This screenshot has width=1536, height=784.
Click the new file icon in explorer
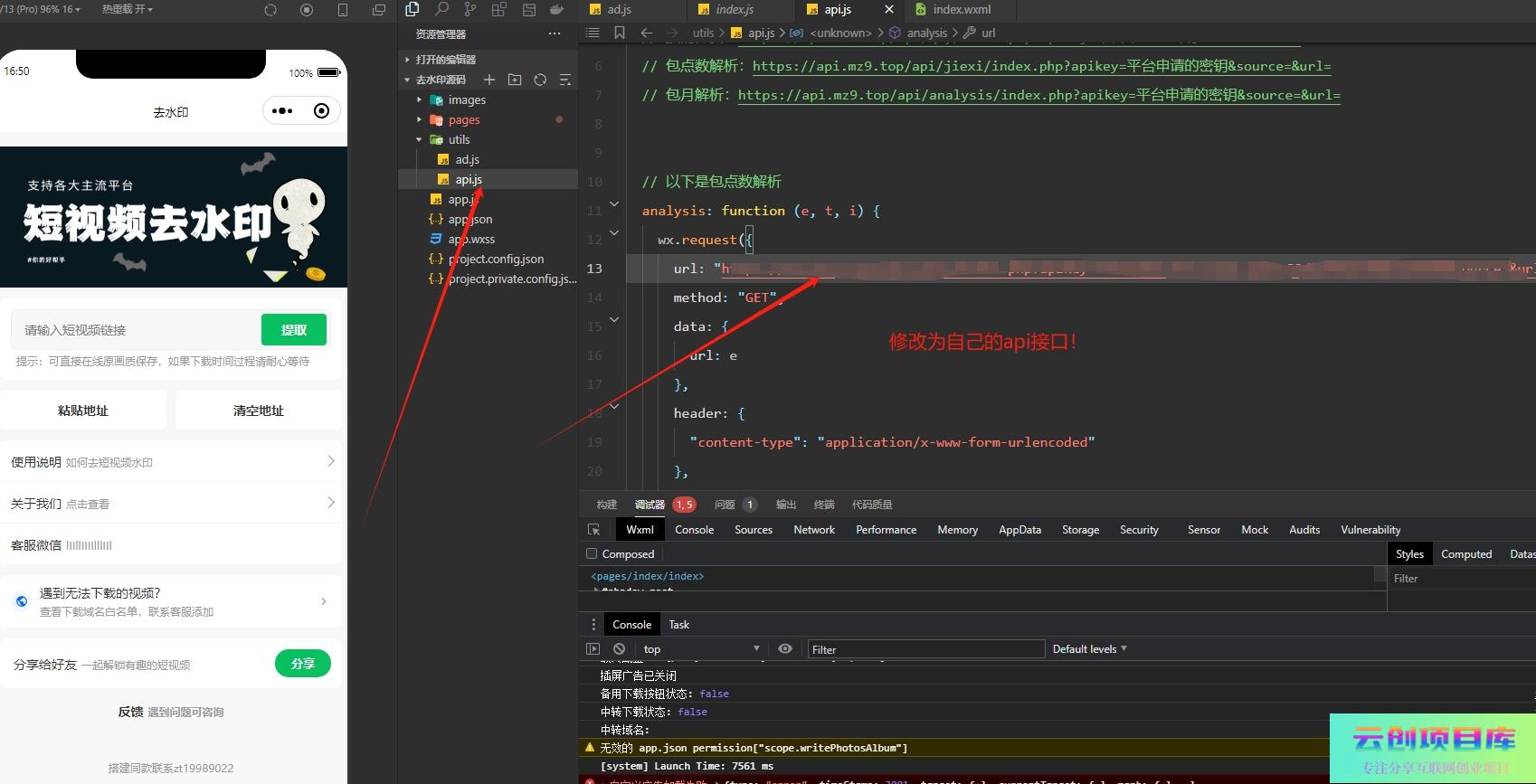coord(489,80)
